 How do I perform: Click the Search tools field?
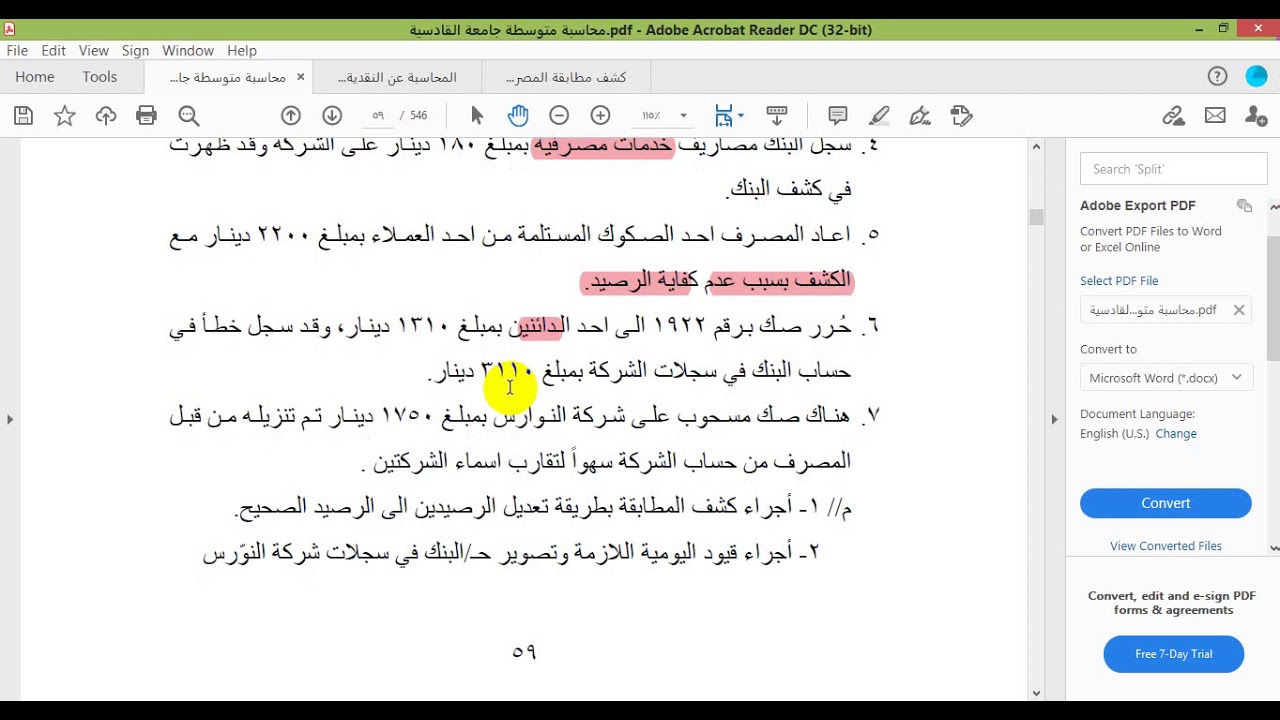click(x=1174, y=169)
